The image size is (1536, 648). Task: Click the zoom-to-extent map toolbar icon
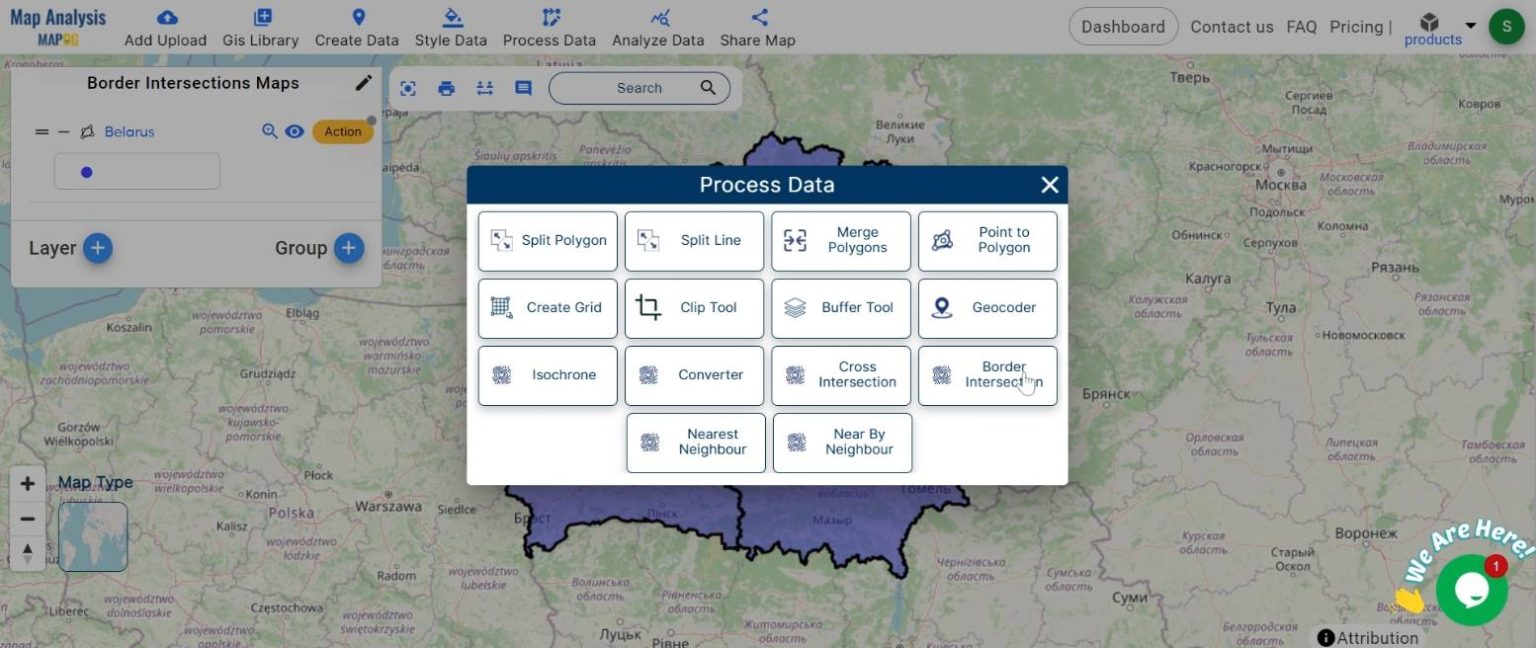pos(408,88)
